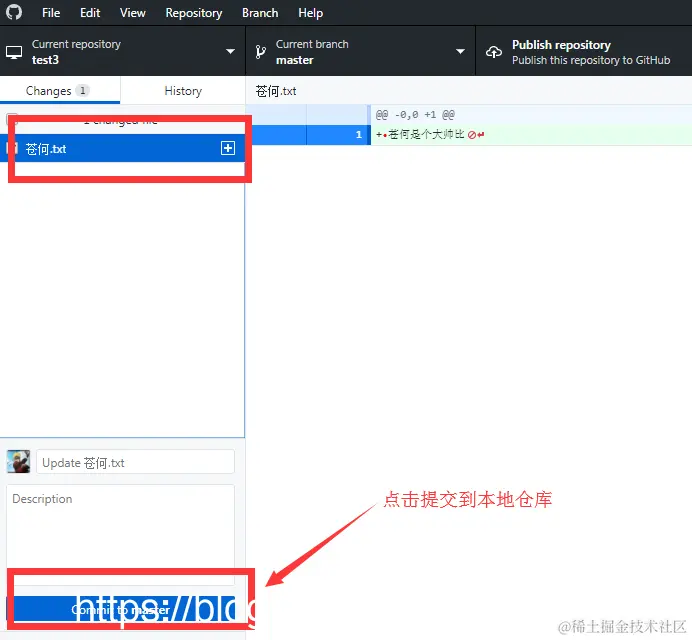The width and height of the screenshot is (692, 640).
Task: Click line number 1 in the diff gutter
Action: pyautogui.click(x=358, y=135)
